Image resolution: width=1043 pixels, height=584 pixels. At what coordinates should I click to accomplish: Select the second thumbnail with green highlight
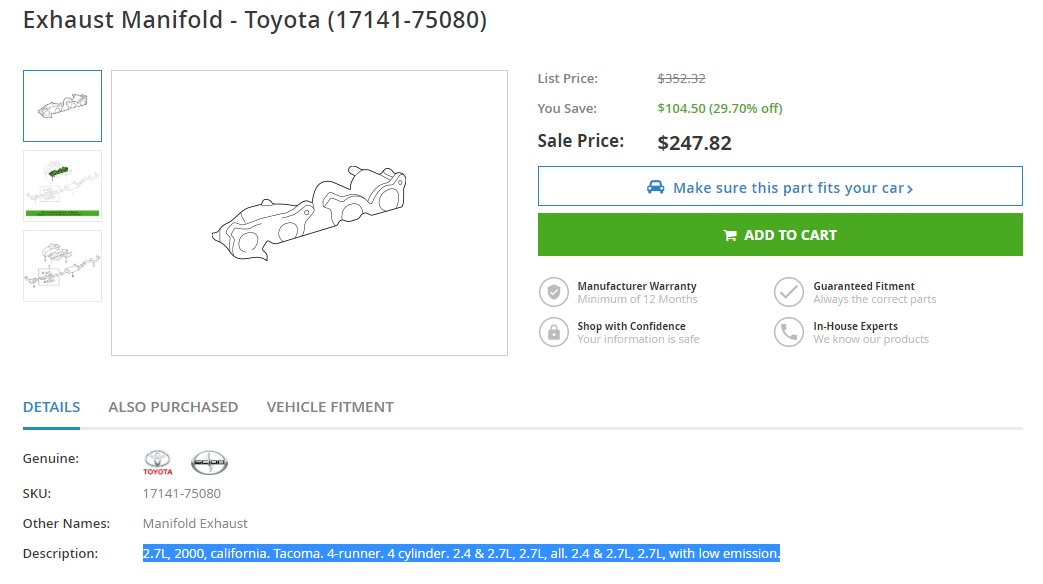coord(63,186)
